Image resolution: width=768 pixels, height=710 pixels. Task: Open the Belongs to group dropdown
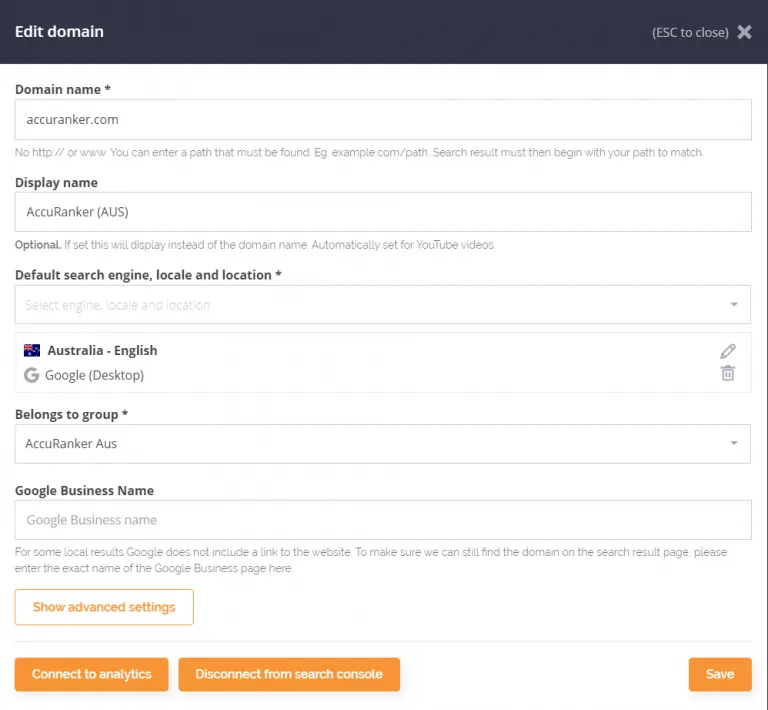click(x=383, y=444)
